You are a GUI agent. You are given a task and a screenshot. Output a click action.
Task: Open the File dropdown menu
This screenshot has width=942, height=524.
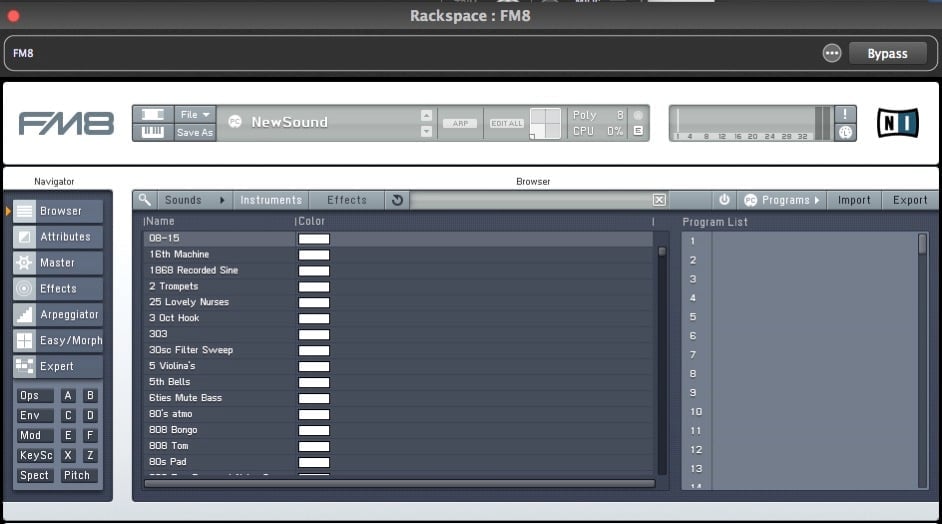pyautogui.click(x=195, y=114)
